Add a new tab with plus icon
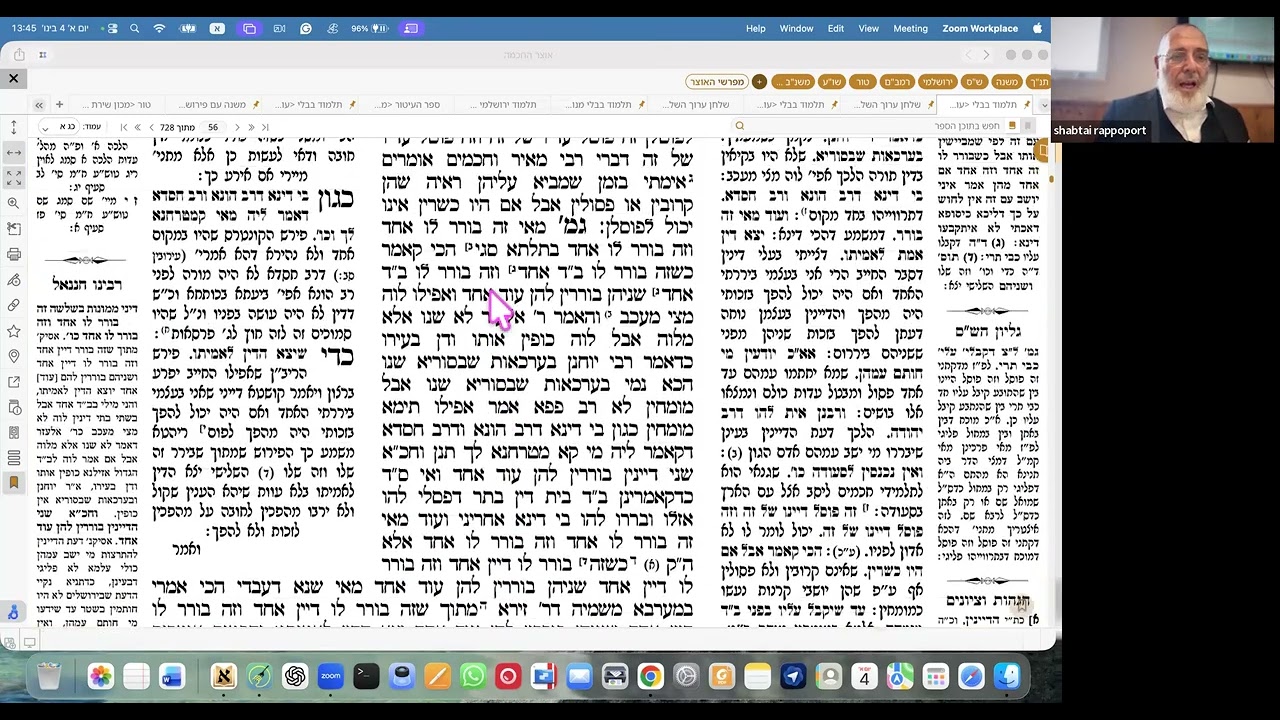1280x720 pixels. 59,104
